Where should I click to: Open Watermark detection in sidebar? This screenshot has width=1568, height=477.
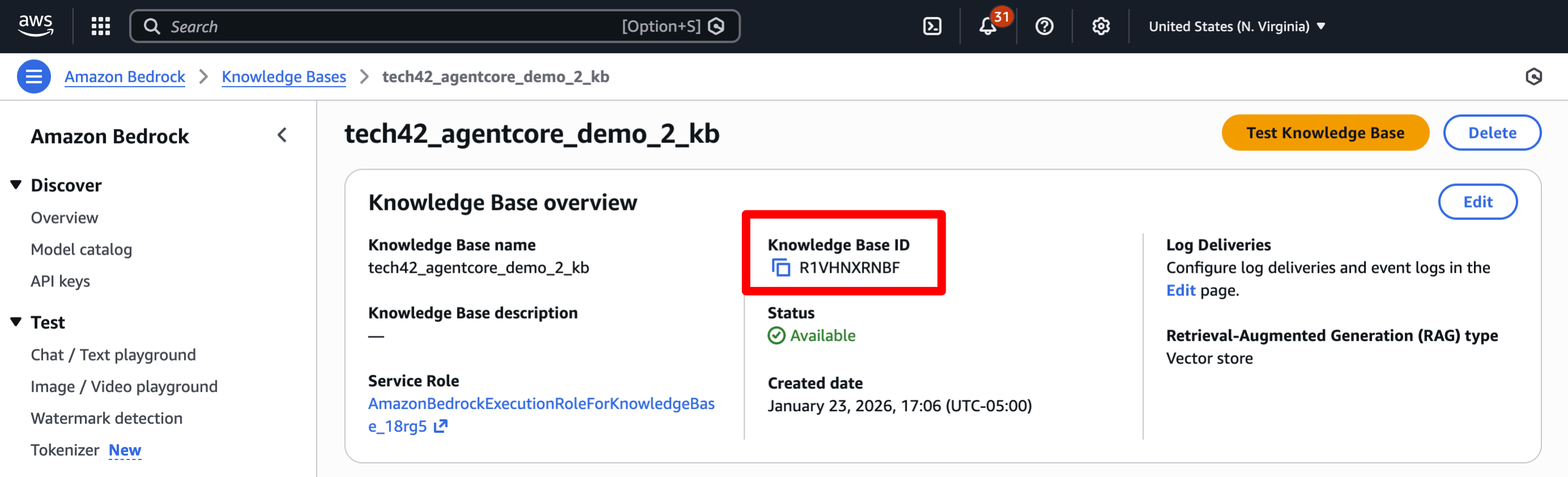tap(106, 418)
